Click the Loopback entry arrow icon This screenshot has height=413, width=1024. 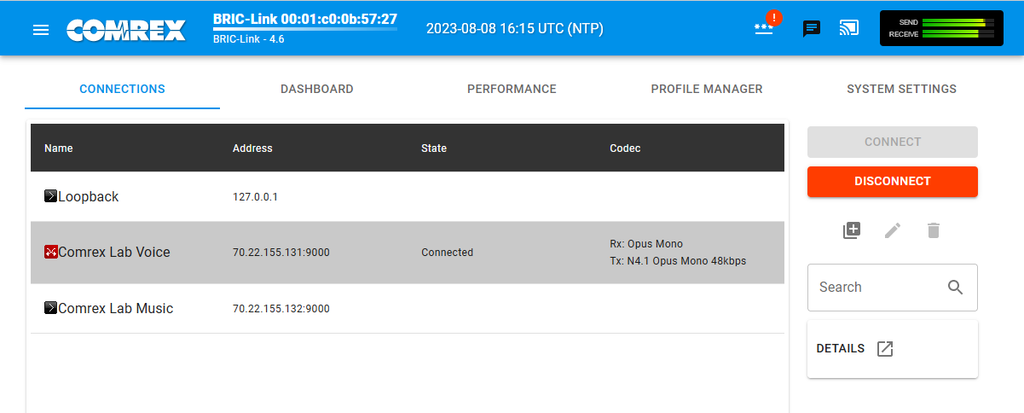[x=51, y=196]
